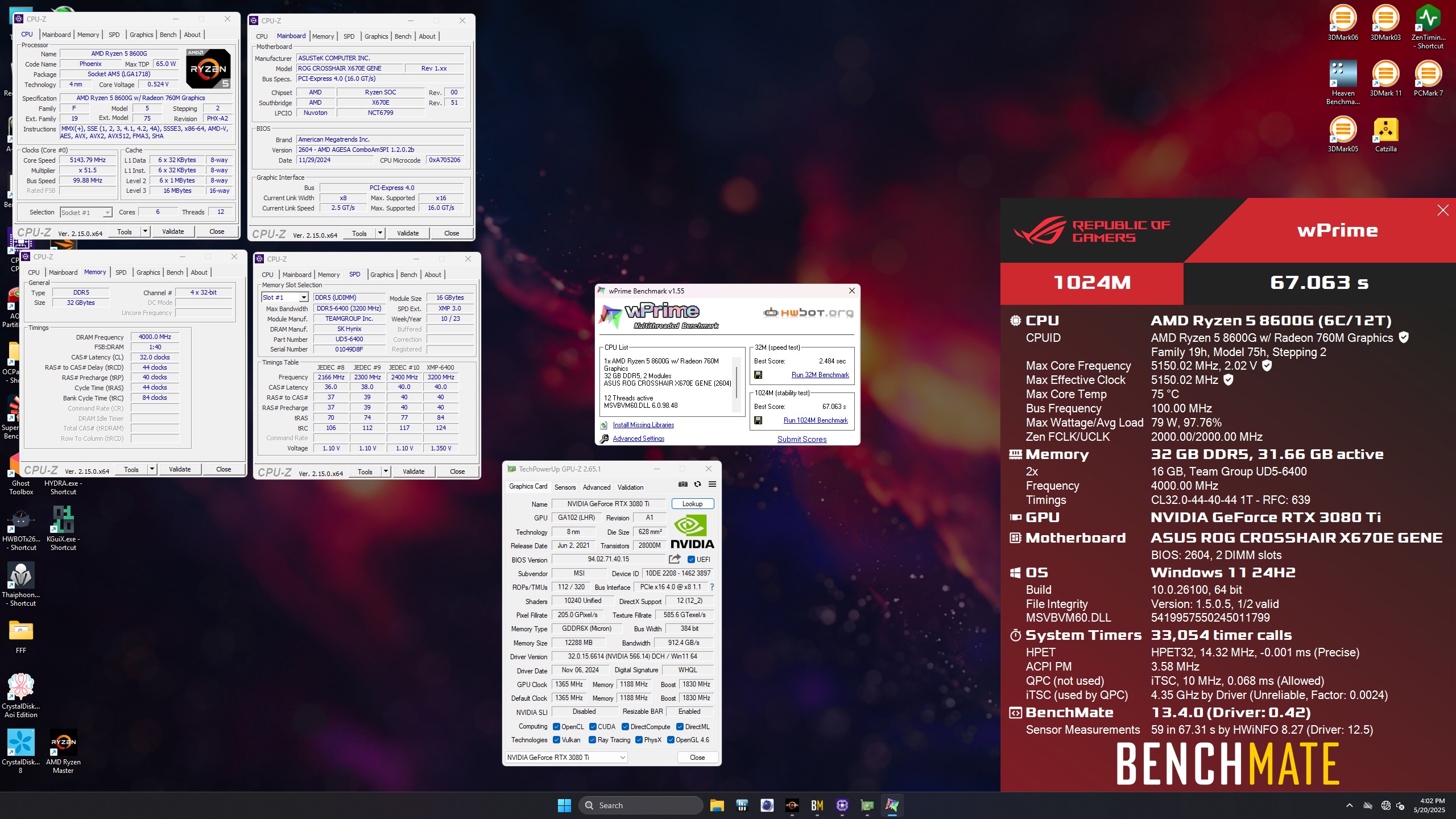Toggle the OpenGL 4.6 checkbox in GPU-Z
The image size is (1456, 819).
[x=671, y=740]
